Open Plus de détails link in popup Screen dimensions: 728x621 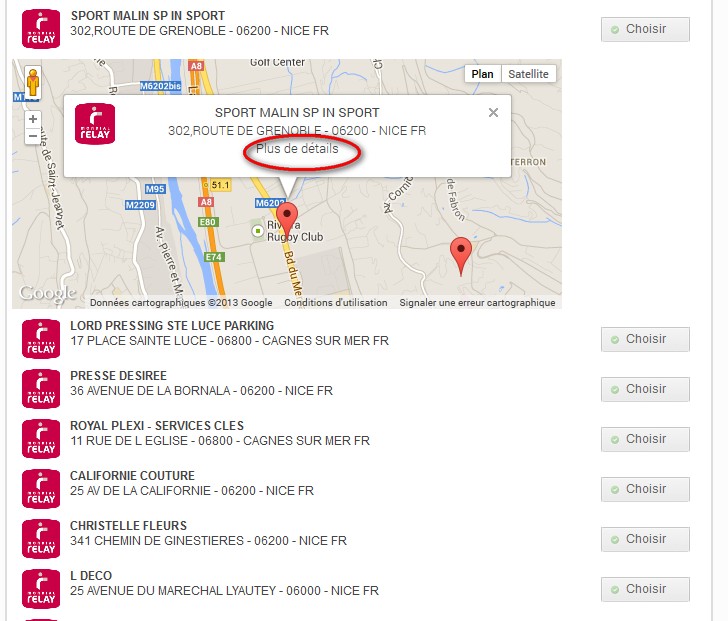297,149
